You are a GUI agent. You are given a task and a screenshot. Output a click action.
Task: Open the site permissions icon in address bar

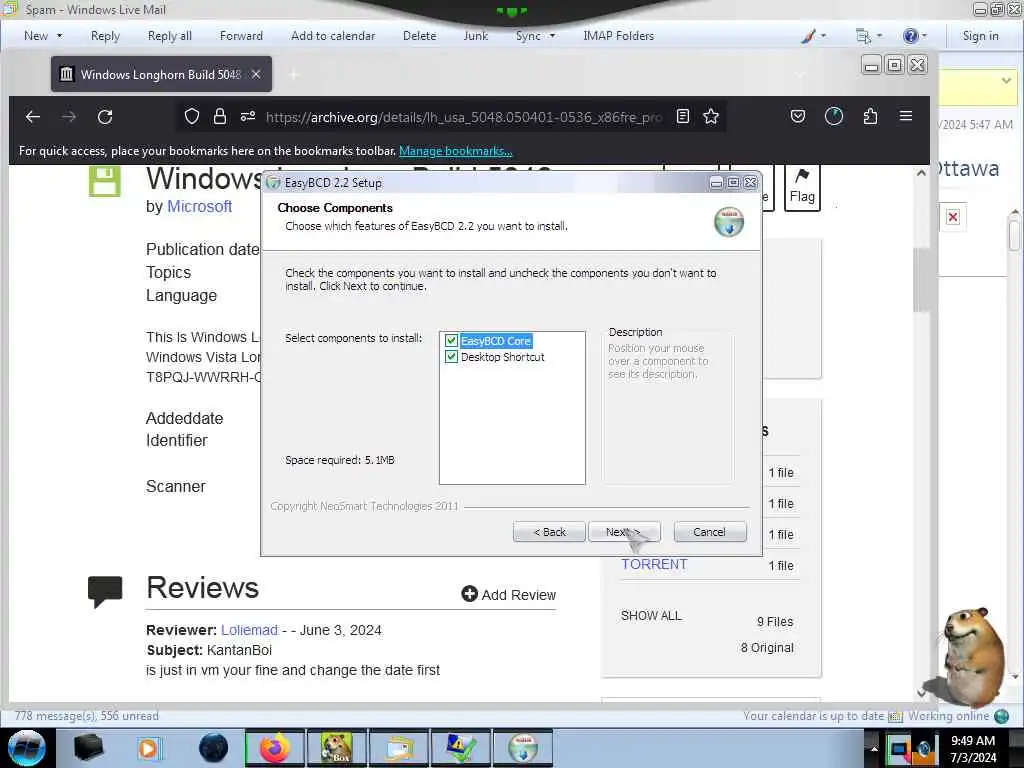(248, 116)
